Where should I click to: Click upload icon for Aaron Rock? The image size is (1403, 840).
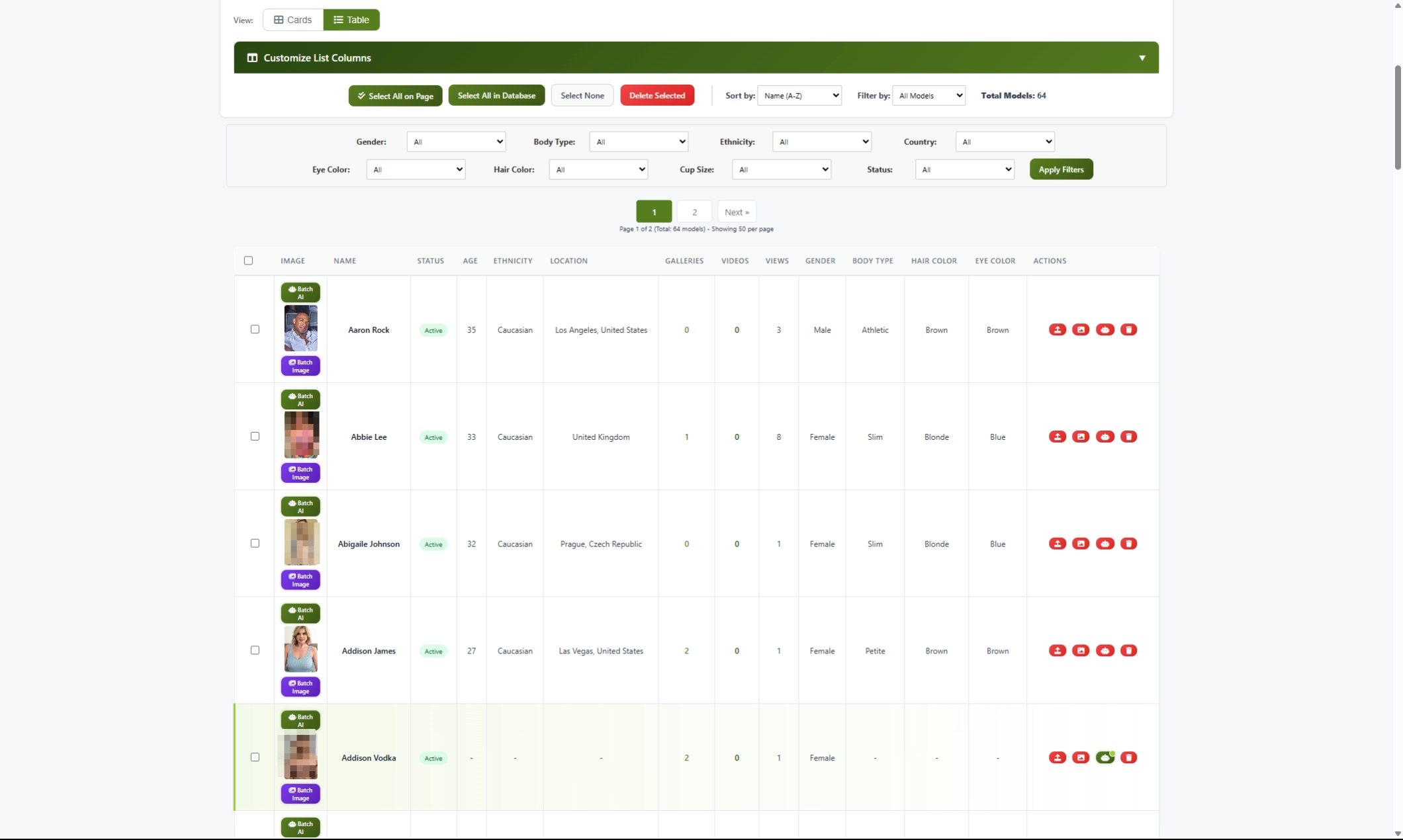pos(1057,329)
